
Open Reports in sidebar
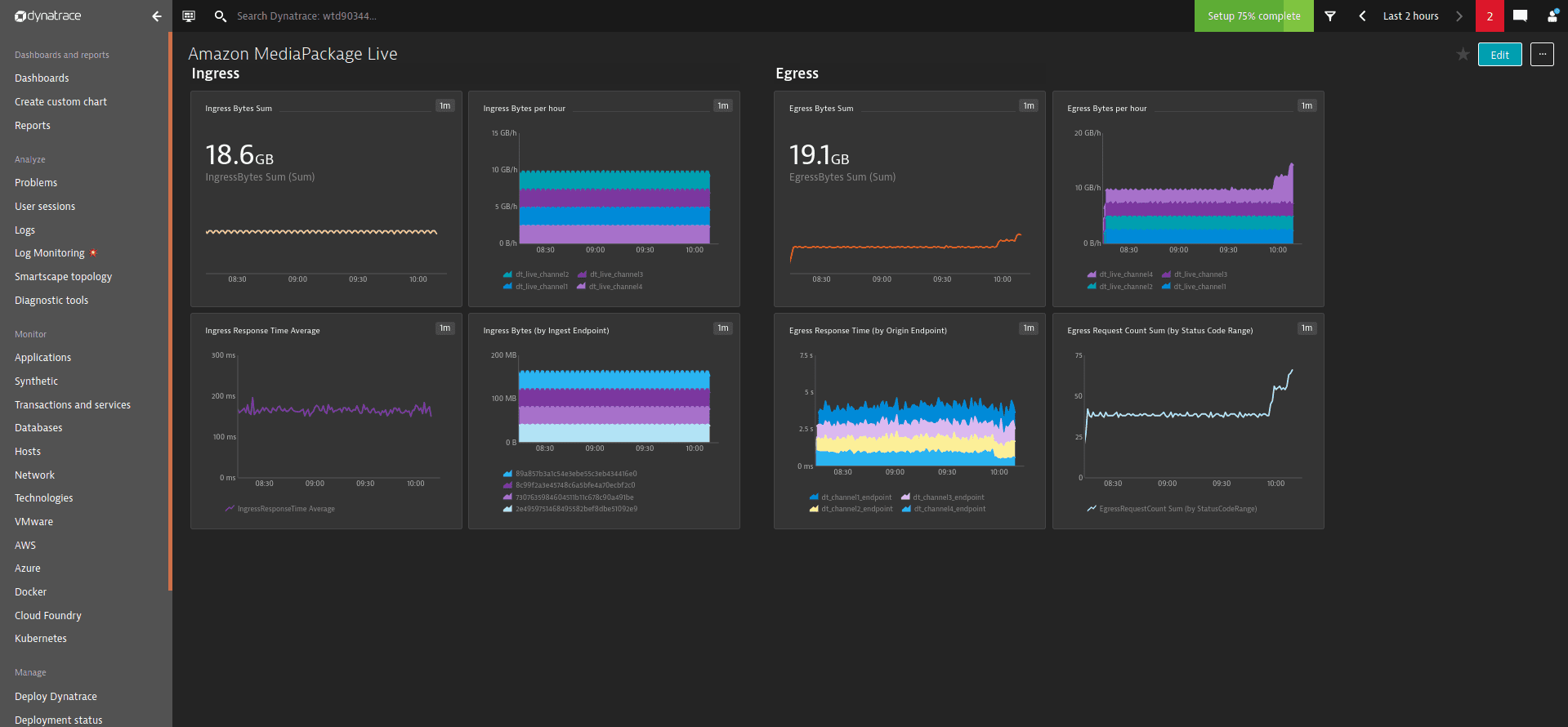33,126
